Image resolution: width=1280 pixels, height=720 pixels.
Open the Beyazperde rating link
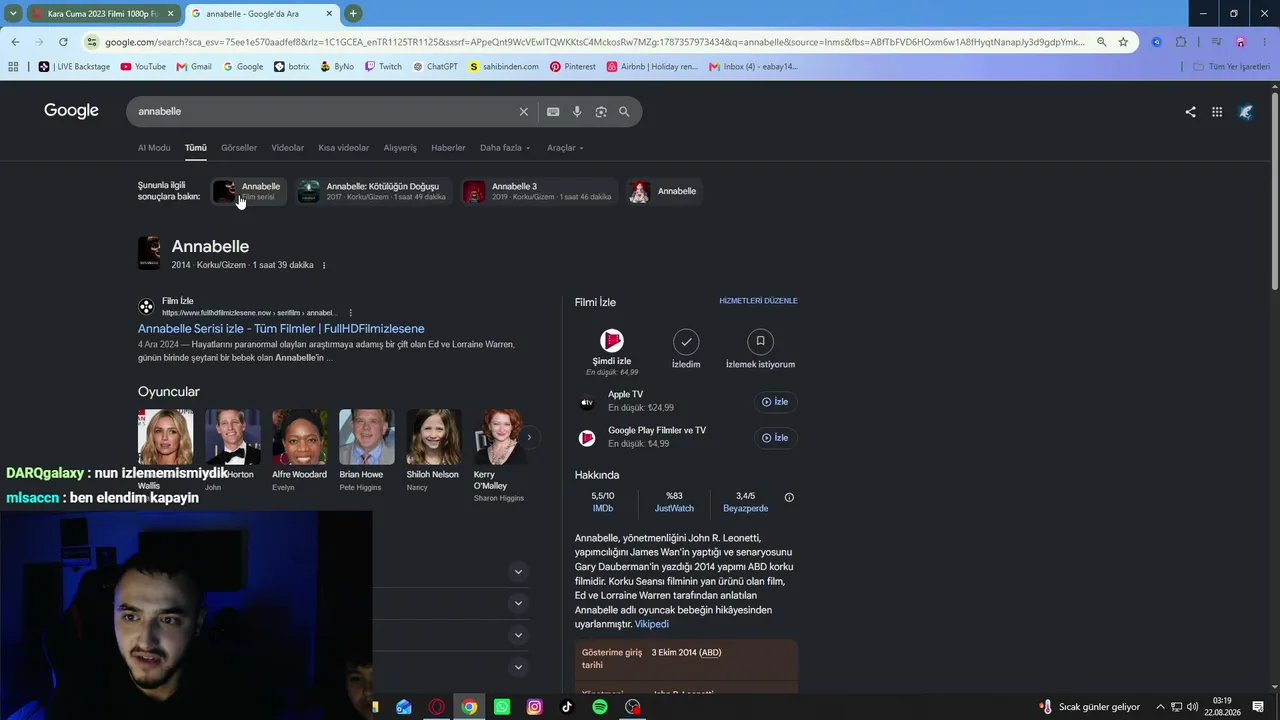pyautogui.click(x=746, y=509)
